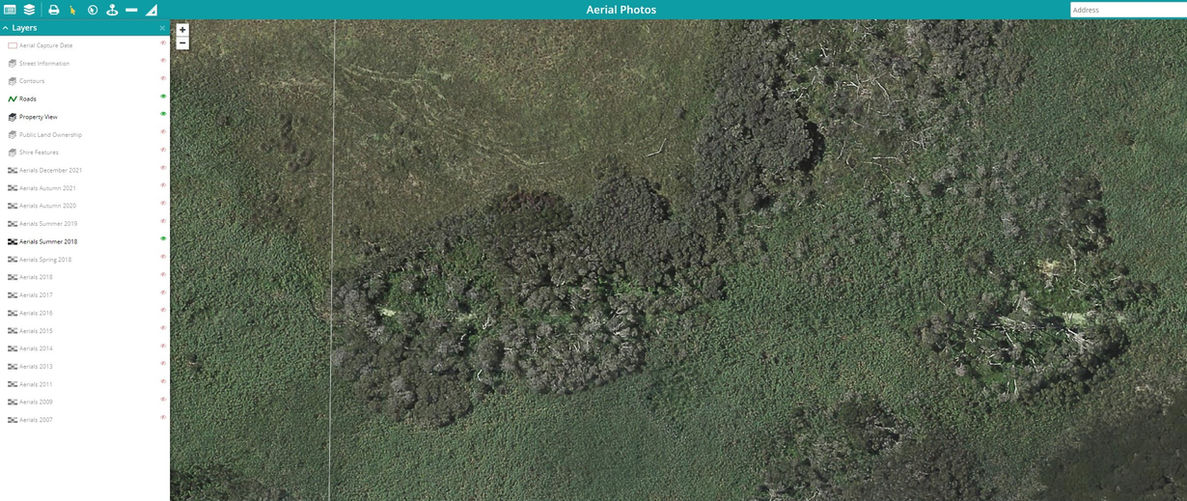Show the Aerials Spring 2018 layer eye

point(163,257)
